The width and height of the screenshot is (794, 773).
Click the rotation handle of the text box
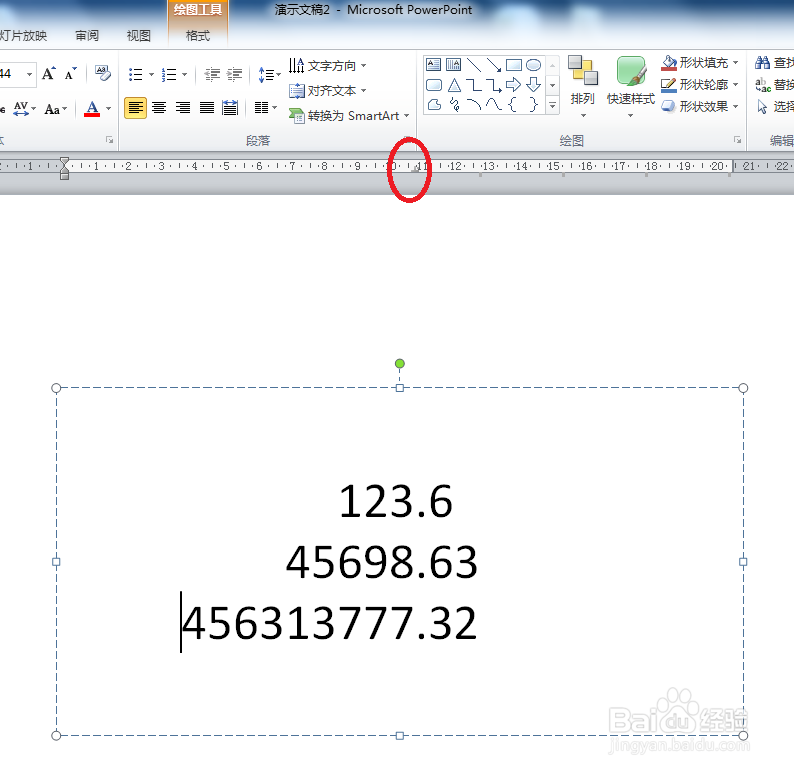point(400,363)
